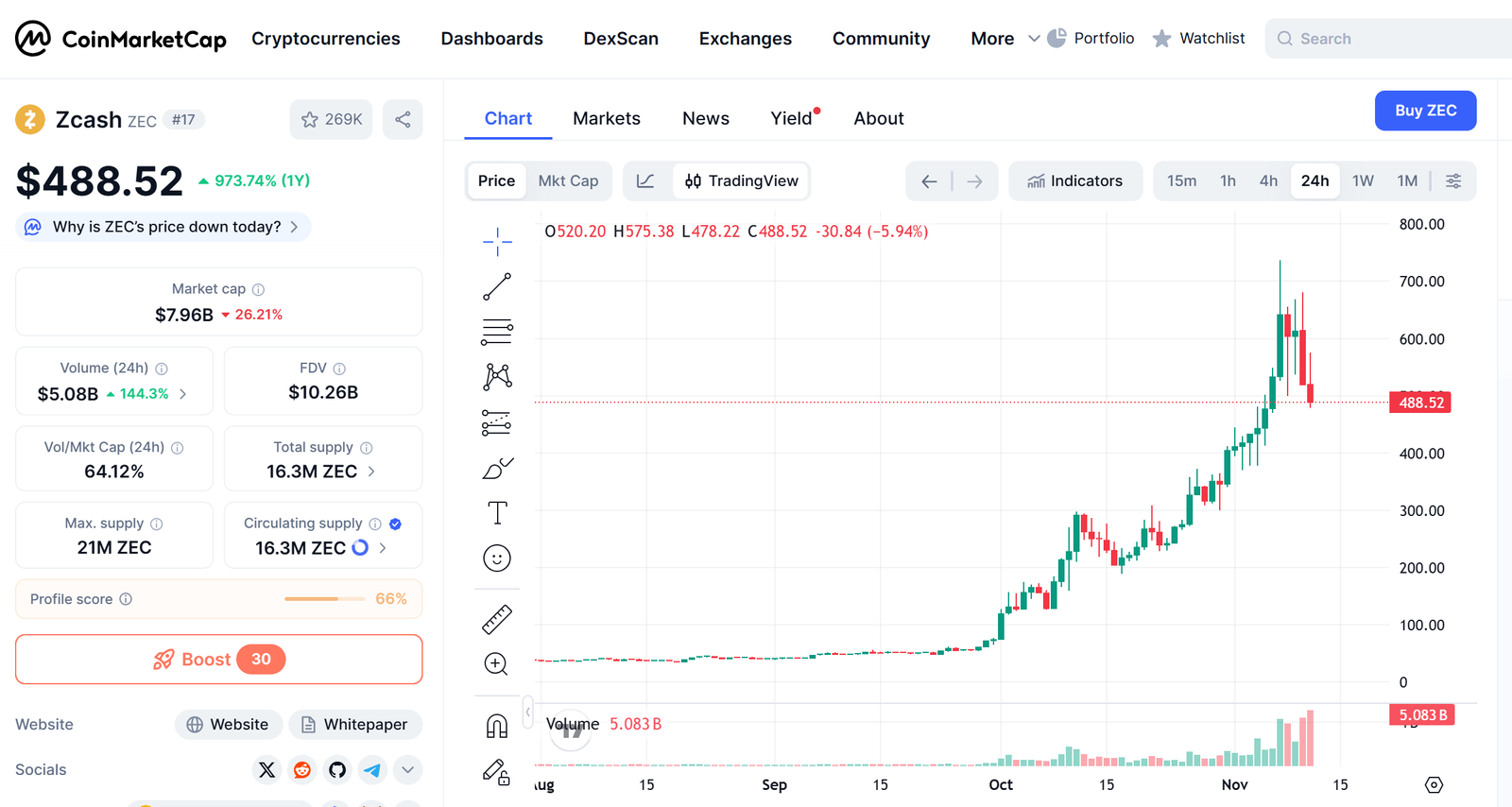Click the Buy ZEC button
This screenshot has height=807, width=1512.
tap(1425, 111)
